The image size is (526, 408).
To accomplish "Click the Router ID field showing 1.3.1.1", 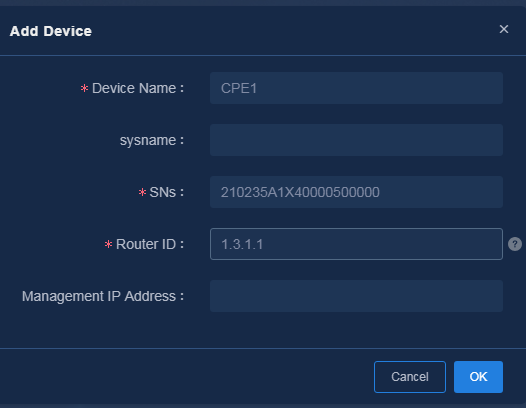I will (356, 244).
